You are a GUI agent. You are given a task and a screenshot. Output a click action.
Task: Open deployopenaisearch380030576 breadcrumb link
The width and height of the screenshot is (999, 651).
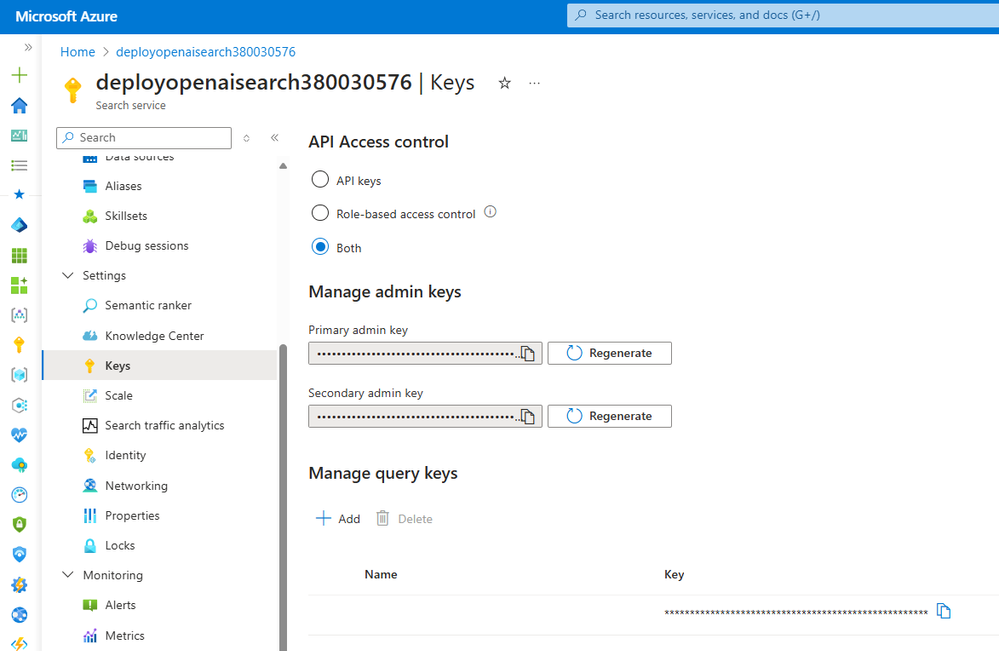point(206,52)
